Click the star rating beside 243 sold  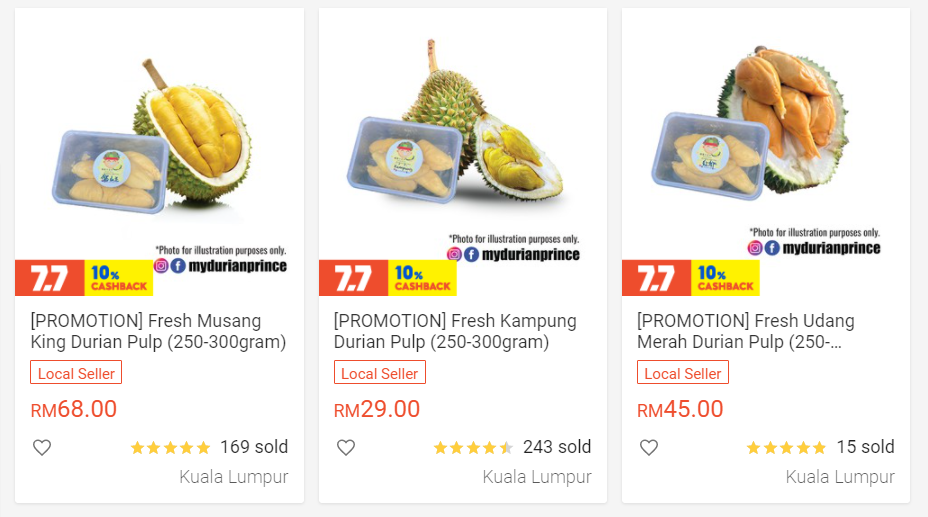tap(473, 448)
